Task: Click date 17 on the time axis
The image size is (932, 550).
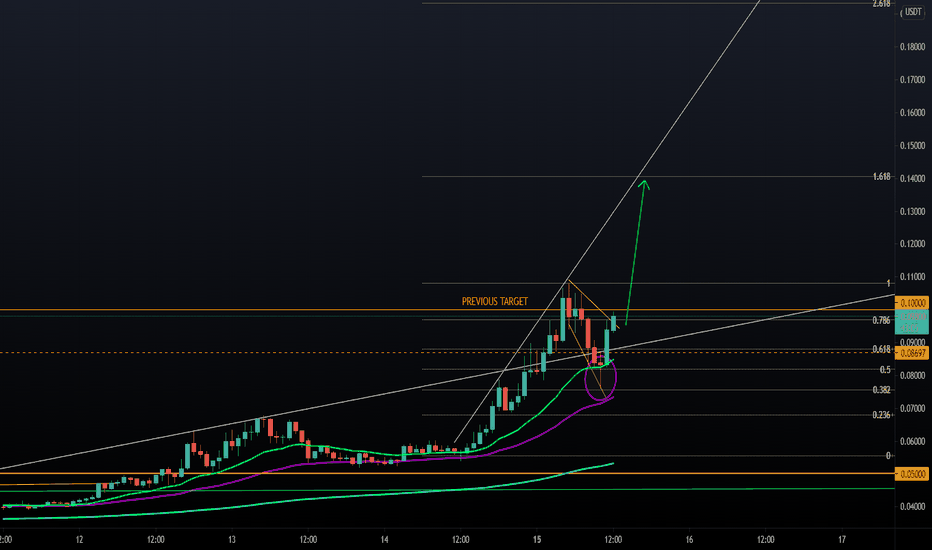Action: coord(842,540)
